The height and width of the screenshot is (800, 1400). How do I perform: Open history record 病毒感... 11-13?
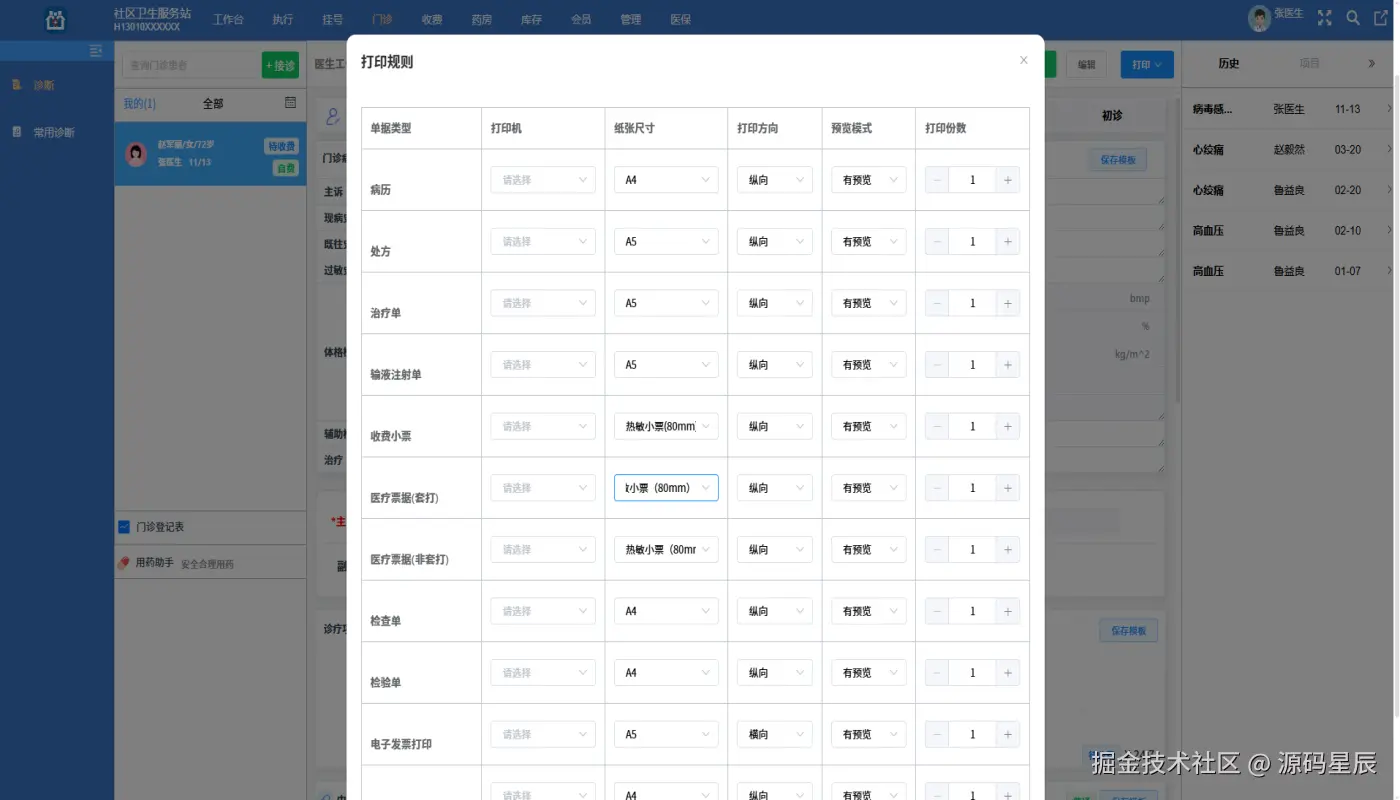click(x=1290, y=109)
